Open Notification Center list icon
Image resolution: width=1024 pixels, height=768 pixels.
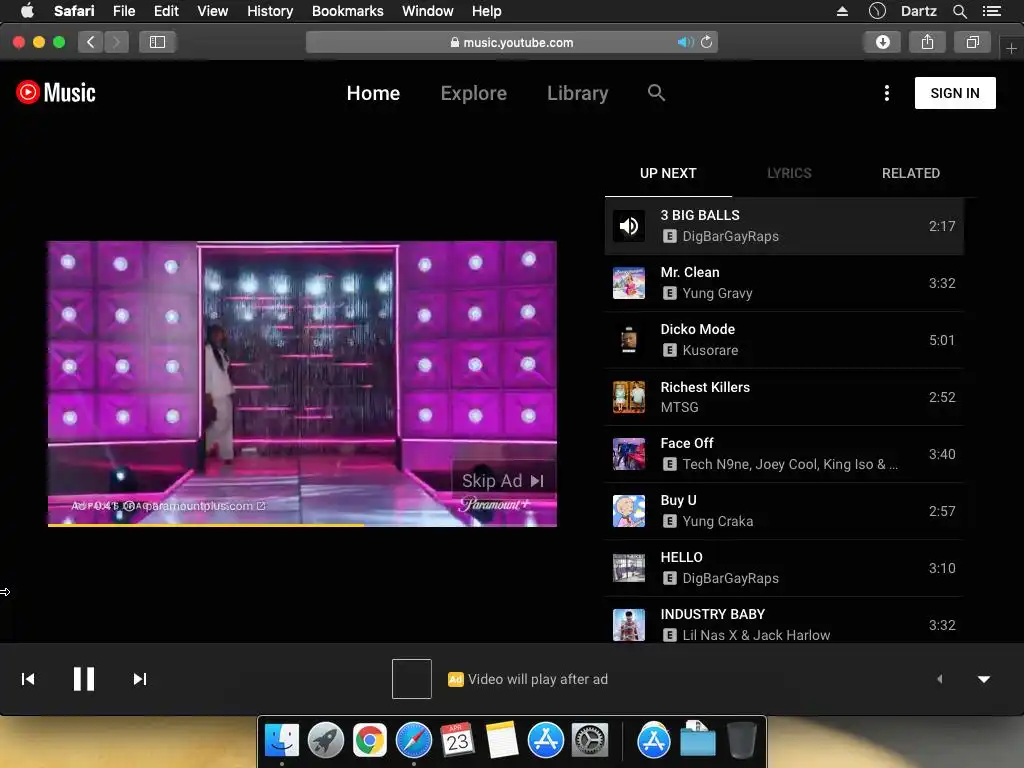click(991, 11)
